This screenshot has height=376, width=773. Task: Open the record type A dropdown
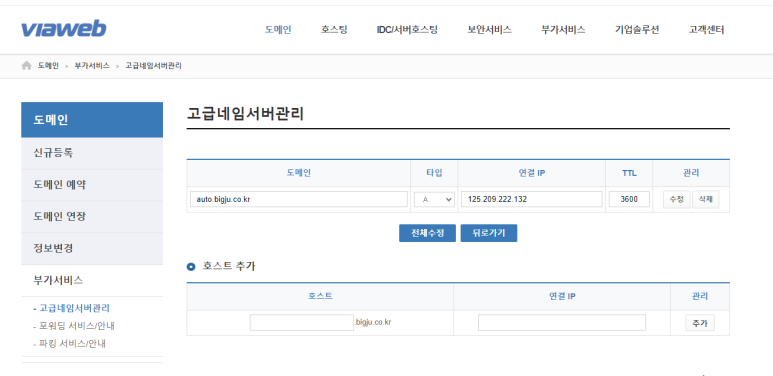click(x=434, y=200)
